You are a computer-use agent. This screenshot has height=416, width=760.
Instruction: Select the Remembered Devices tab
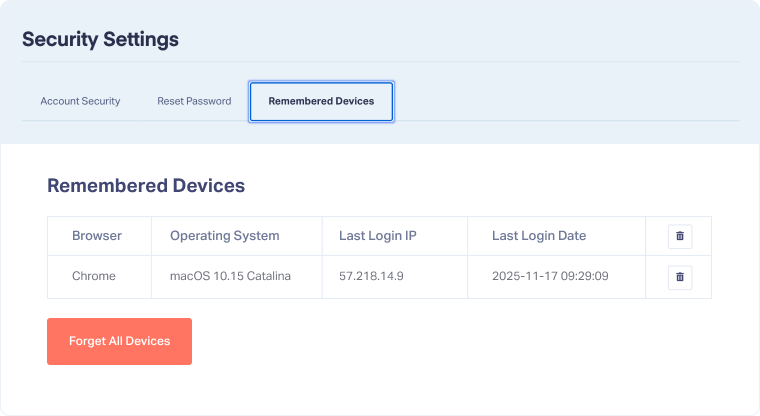click(321, 101)
